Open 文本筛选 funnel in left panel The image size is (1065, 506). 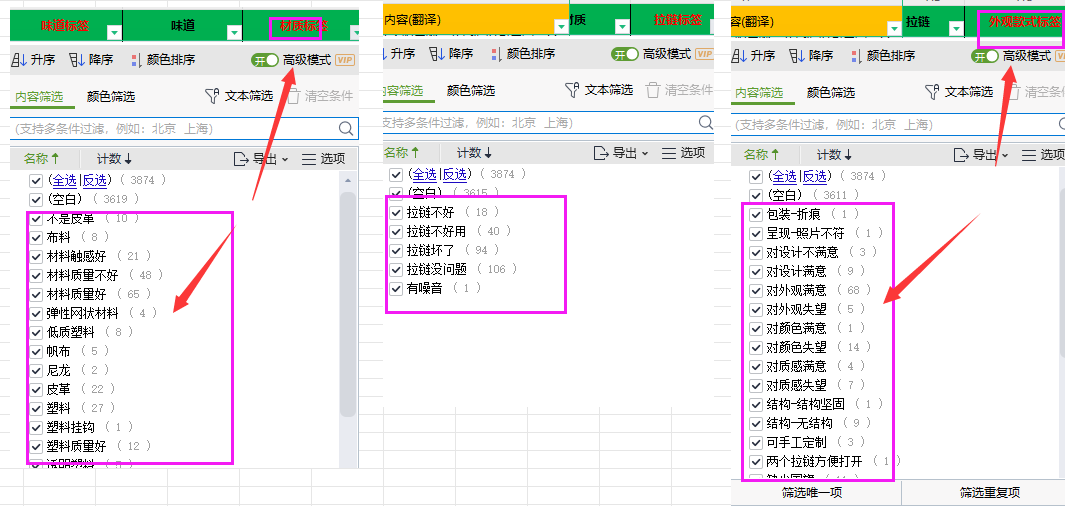[212, 96]
